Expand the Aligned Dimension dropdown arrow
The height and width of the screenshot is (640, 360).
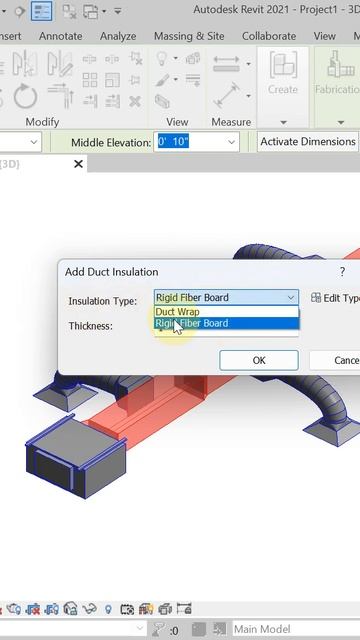248,96
